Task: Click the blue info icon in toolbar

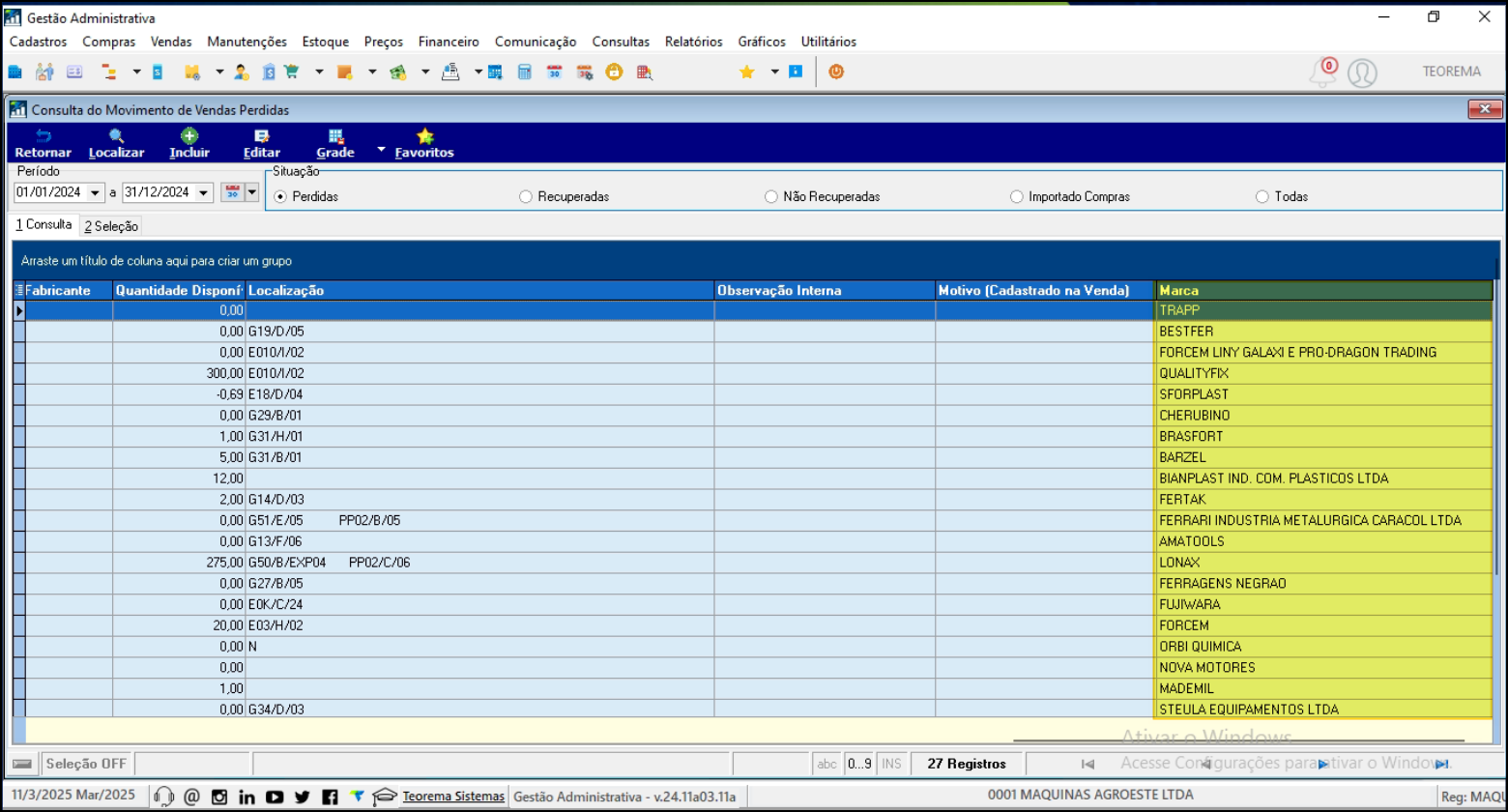Action: [796, 72]
